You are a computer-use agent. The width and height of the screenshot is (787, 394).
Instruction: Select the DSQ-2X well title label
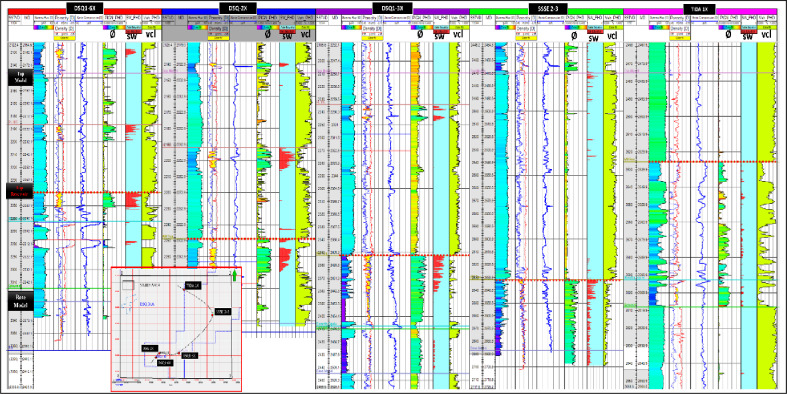(x=238, y=7)
